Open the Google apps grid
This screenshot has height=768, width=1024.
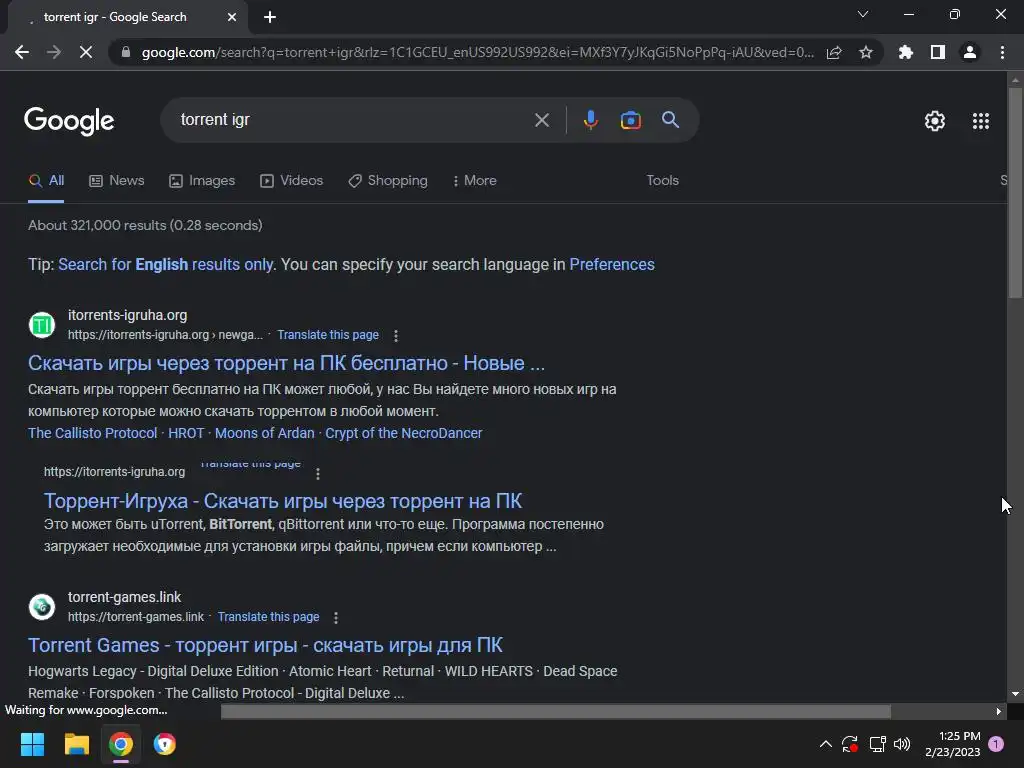pos(981,121)
